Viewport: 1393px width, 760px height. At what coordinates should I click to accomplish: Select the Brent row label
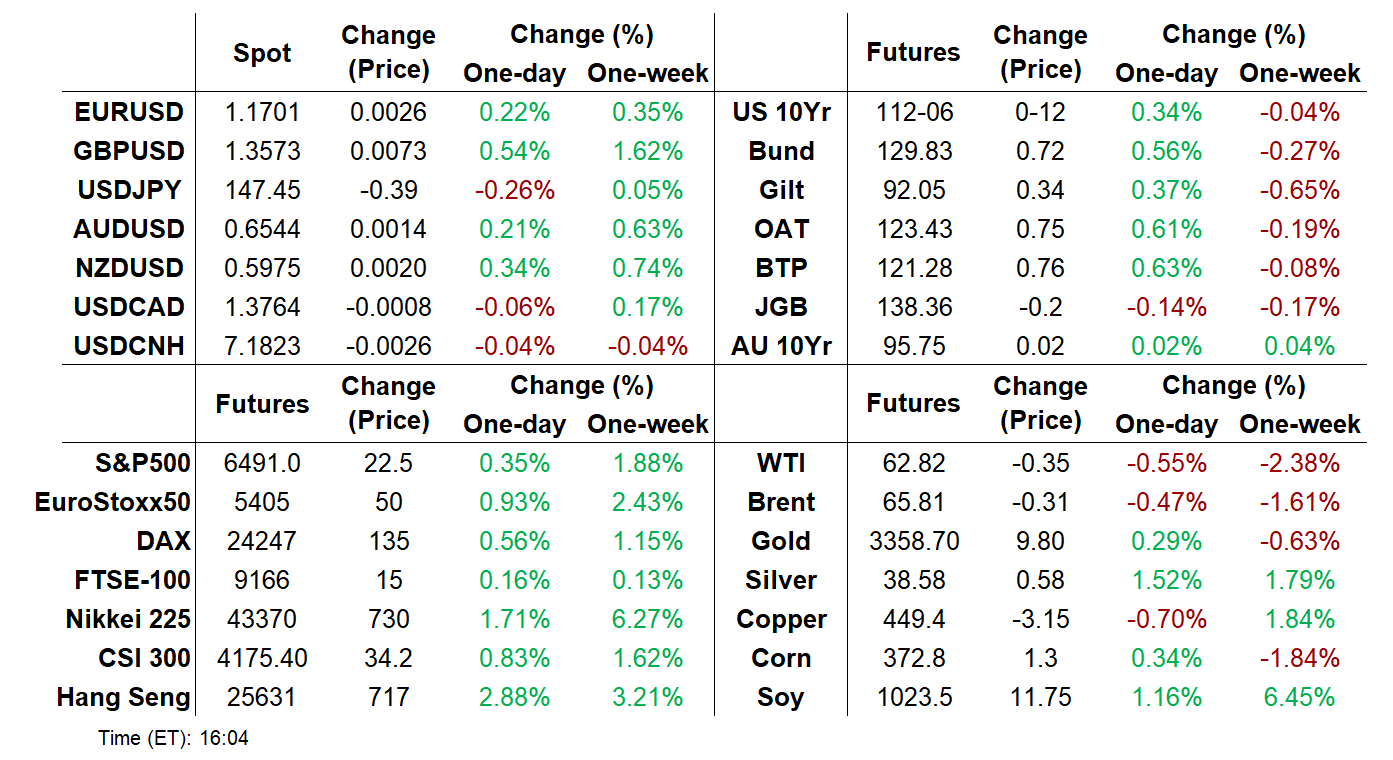pos(781,502)
